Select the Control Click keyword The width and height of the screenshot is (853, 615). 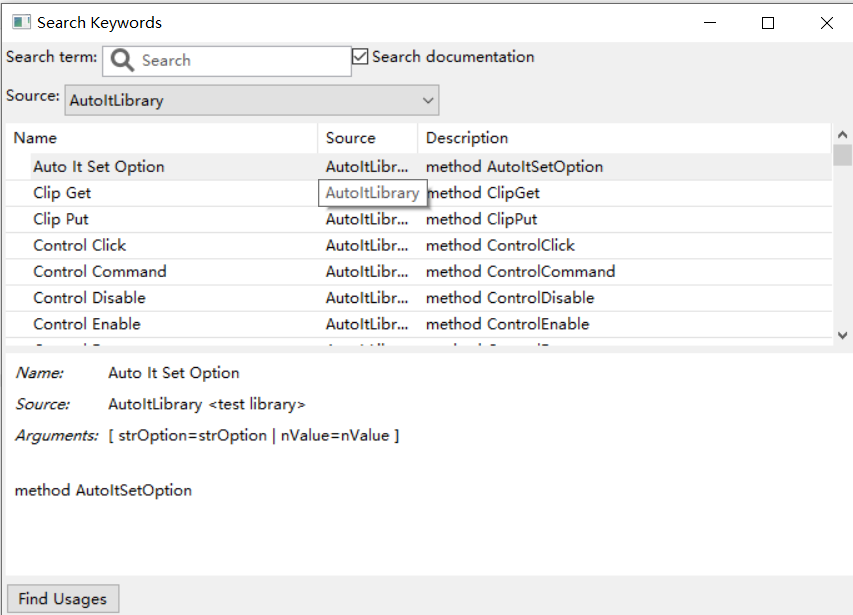tap(79, 245)
